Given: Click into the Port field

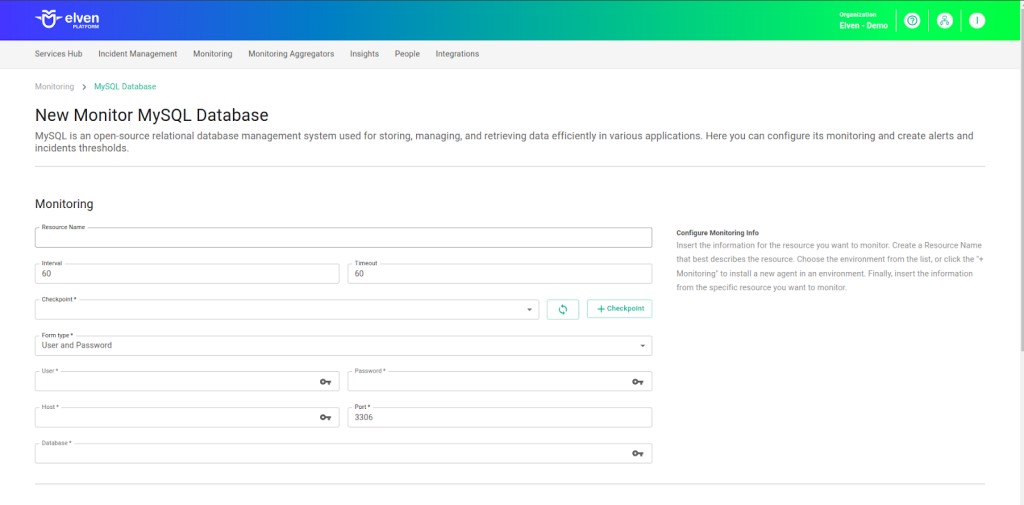Looking at the screenshot, I should point(499,418).
